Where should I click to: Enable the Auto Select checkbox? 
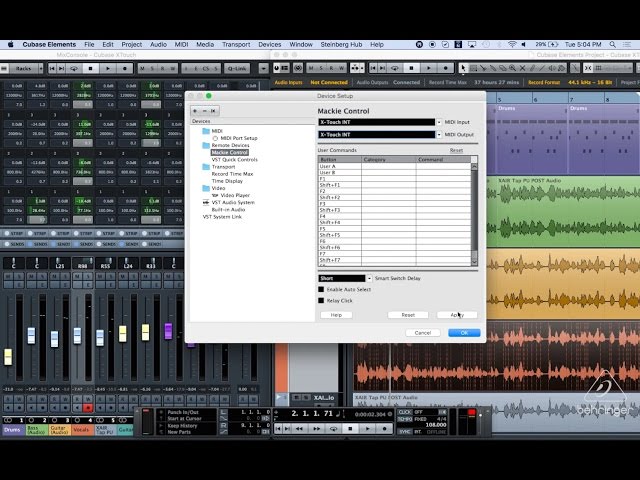(x=322, y=289)
